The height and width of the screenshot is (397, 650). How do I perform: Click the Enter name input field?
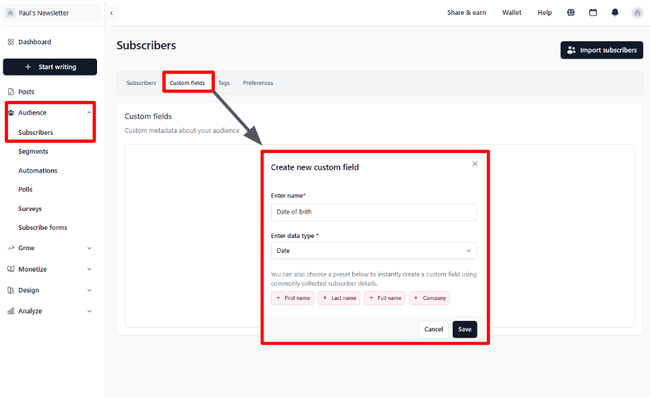pyautogui.click(x=374, y=212)
